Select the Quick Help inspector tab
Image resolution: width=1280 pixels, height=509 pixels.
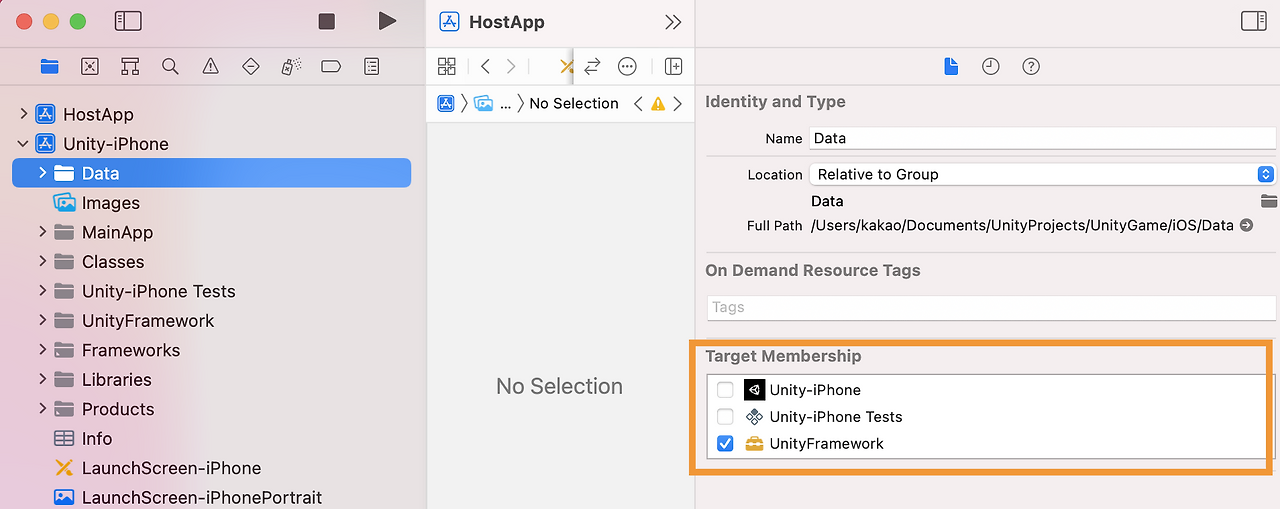click(1031, 66)
